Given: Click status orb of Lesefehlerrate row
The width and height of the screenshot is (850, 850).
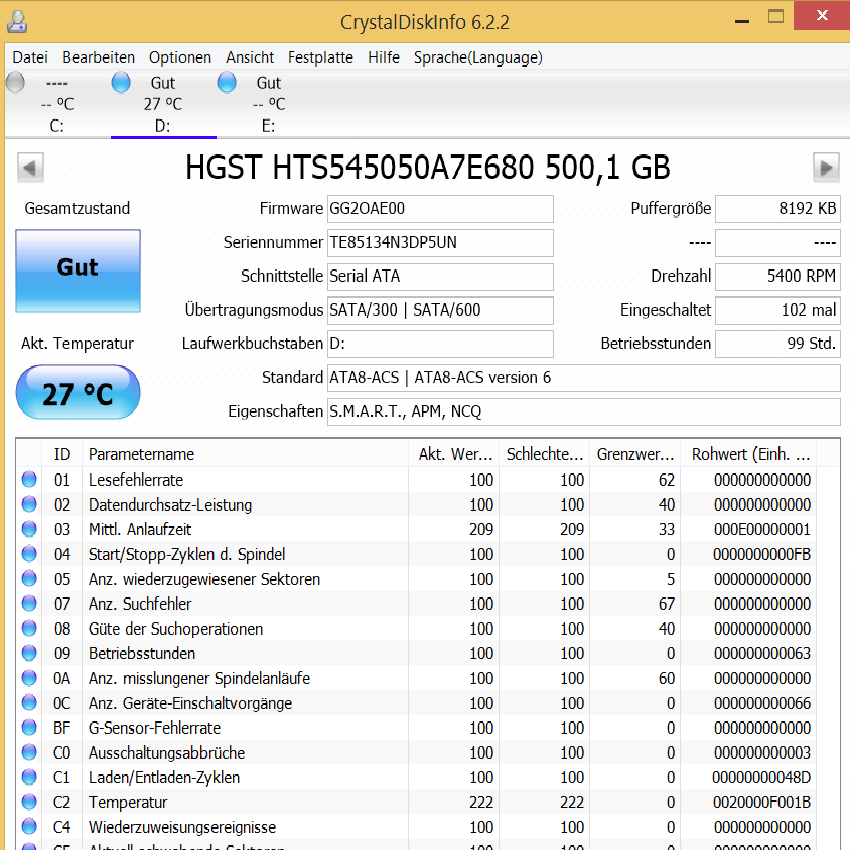Looking at the screenshot, I should 29,480.
